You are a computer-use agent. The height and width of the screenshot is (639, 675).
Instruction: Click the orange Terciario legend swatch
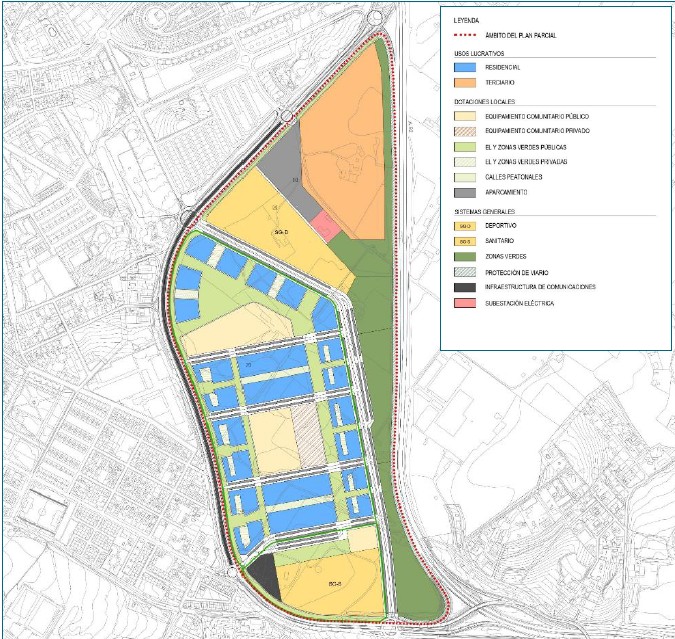pos(465,83)
